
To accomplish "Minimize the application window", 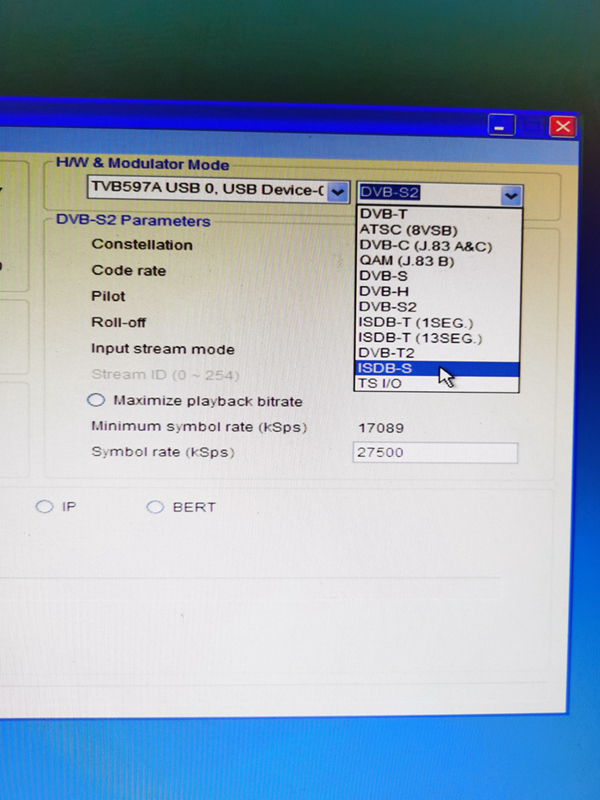I will point(501,126).
